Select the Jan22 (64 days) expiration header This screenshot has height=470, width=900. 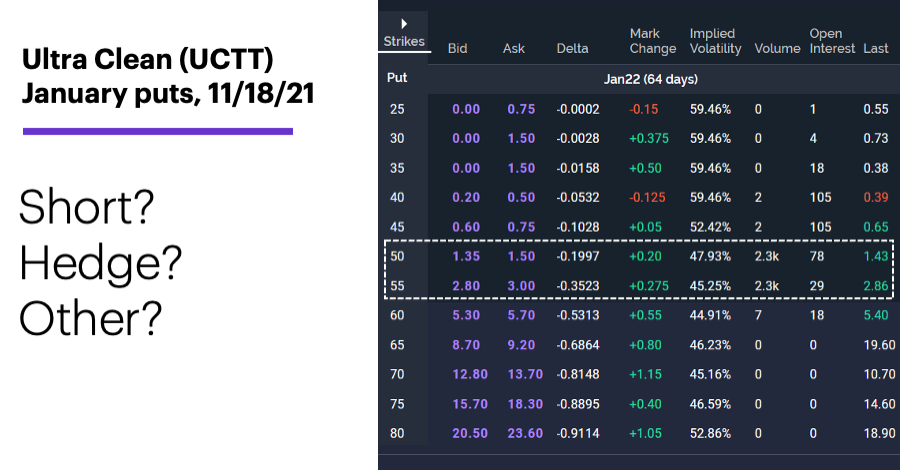[650, 79]
